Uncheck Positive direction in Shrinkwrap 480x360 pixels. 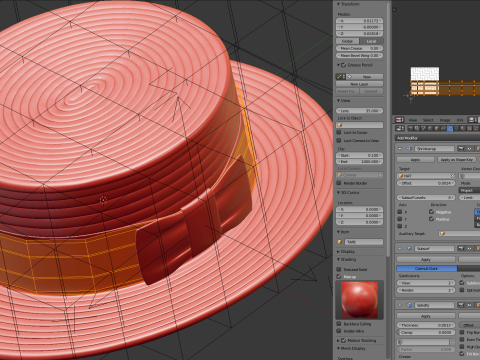432,219
